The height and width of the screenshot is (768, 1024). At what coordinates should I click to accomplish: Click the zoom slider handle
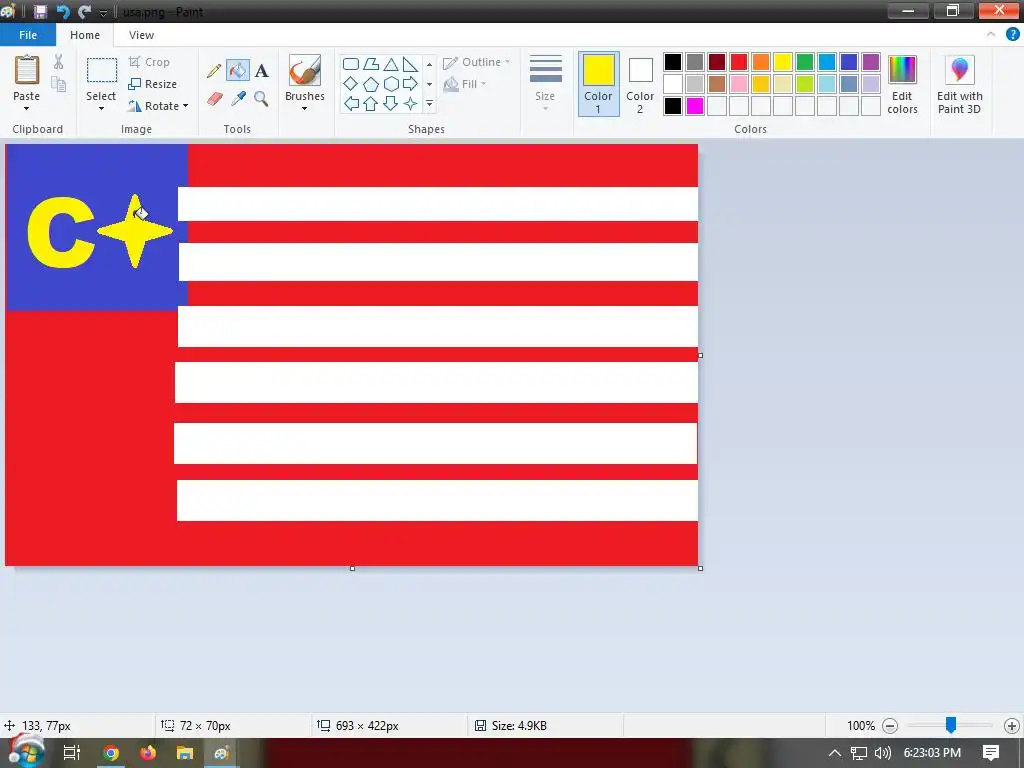point(951,724)
